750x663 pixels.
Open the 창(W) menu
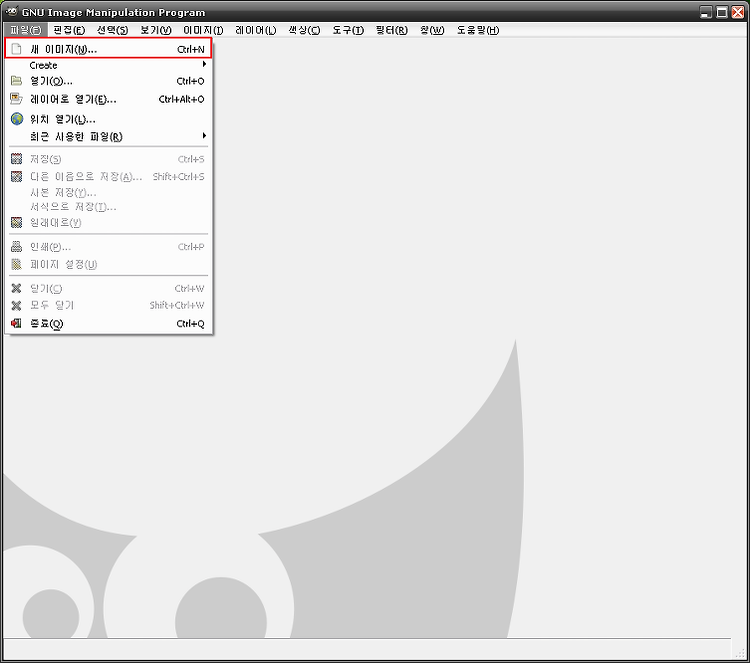[432, 30]
